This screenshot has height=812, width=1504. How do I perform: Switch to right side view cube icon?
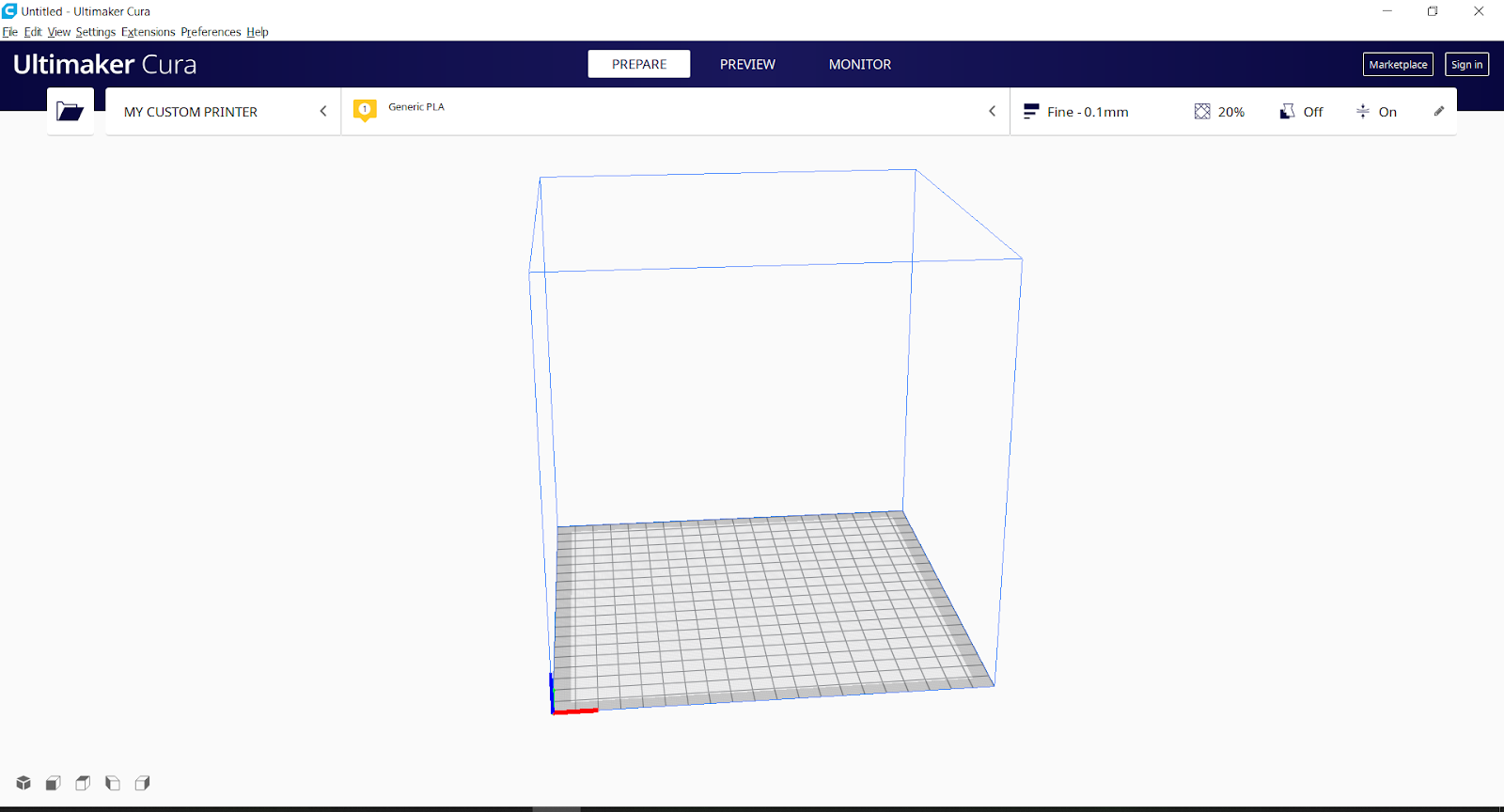pos(143,783)
